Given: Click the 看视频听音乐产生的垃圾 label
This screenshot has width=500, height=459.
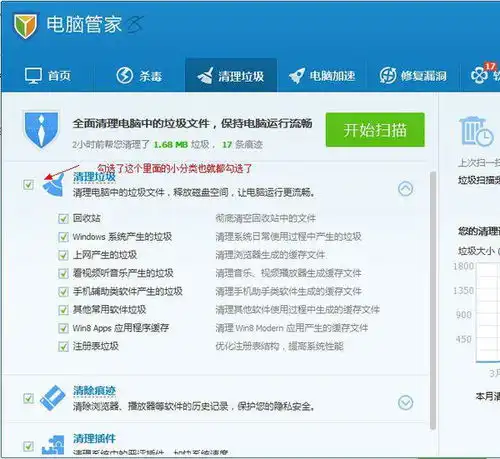Looking at the screenshot, I should (x=123, y=273).
